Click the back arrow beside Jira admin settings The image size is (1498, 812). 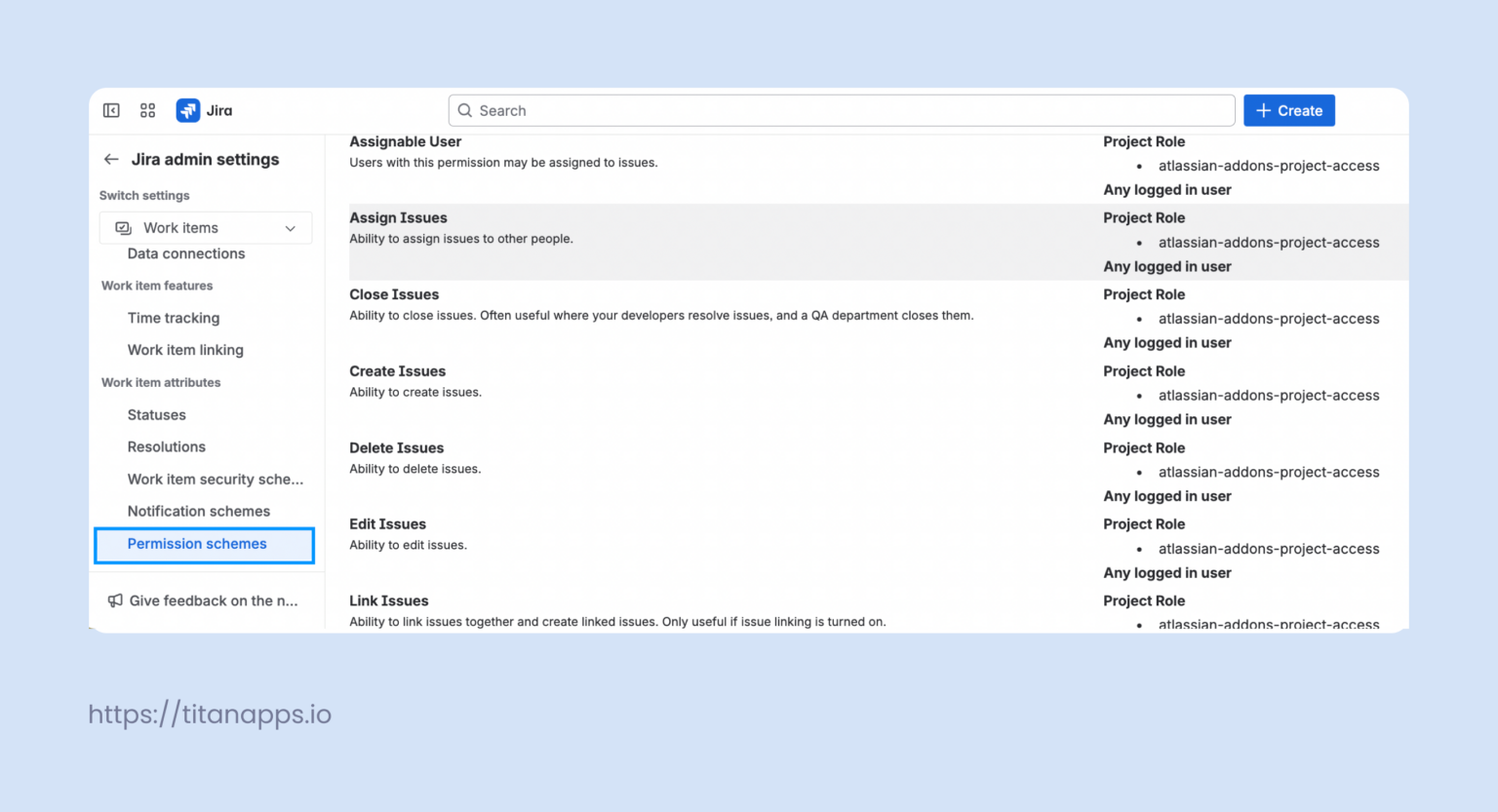pos(111,159)
